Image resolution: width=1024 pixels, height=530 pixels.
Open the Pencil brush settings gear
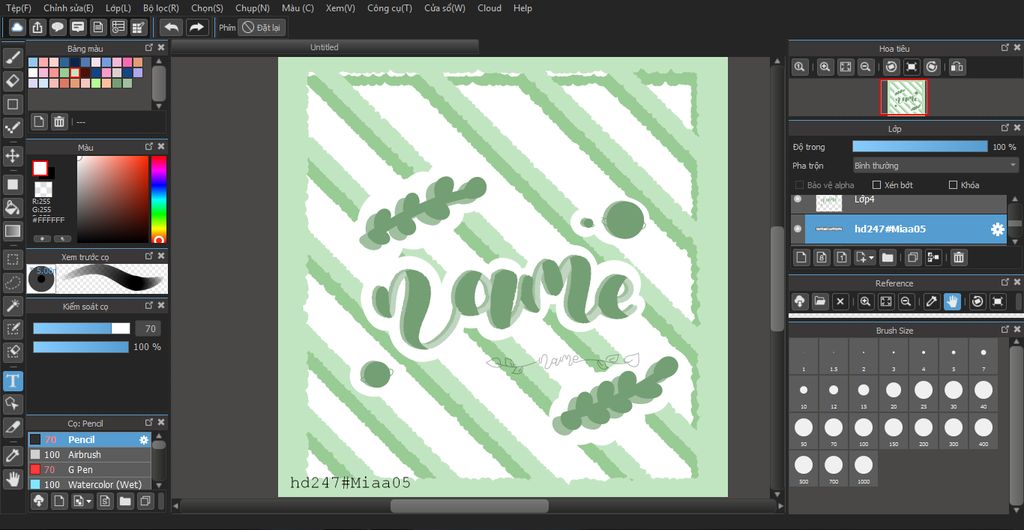[x=143, y=440]
